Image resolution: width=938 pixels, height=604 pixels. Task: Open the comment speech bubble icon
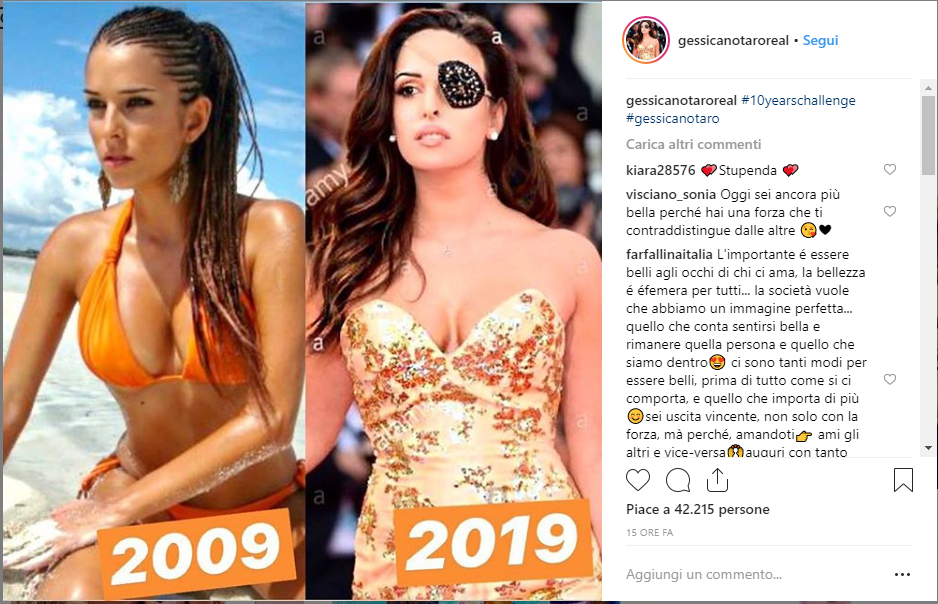pos(678,480)
